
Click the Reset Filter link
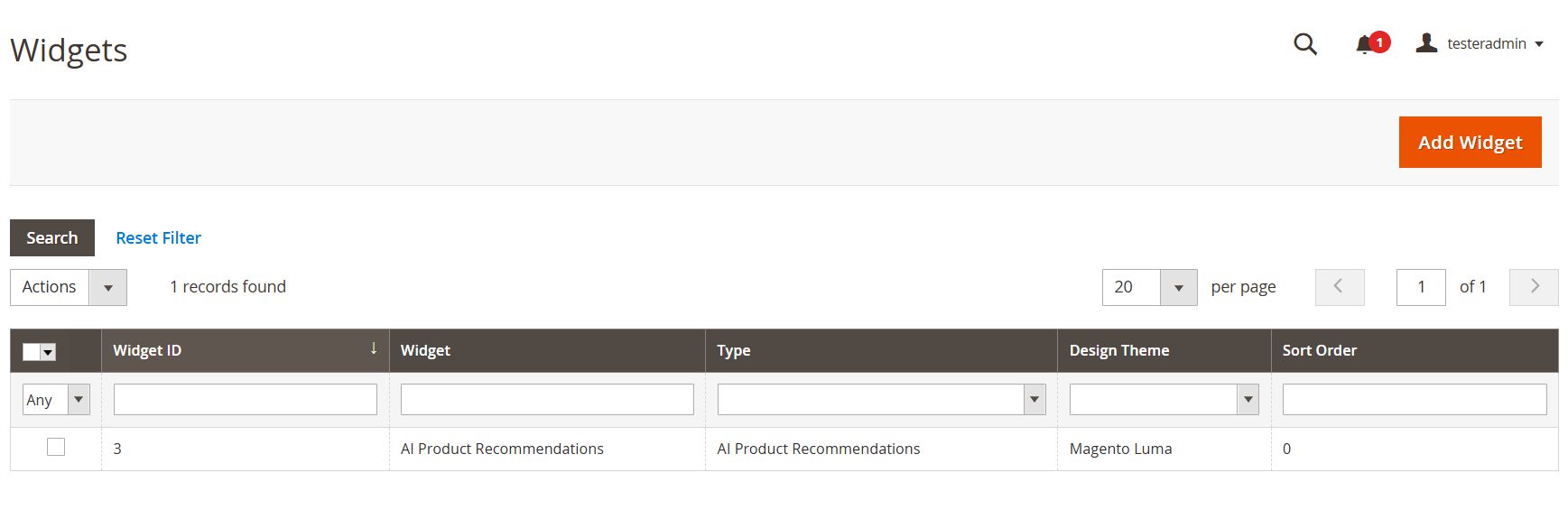pyautogui.click(x=158, y=237)
